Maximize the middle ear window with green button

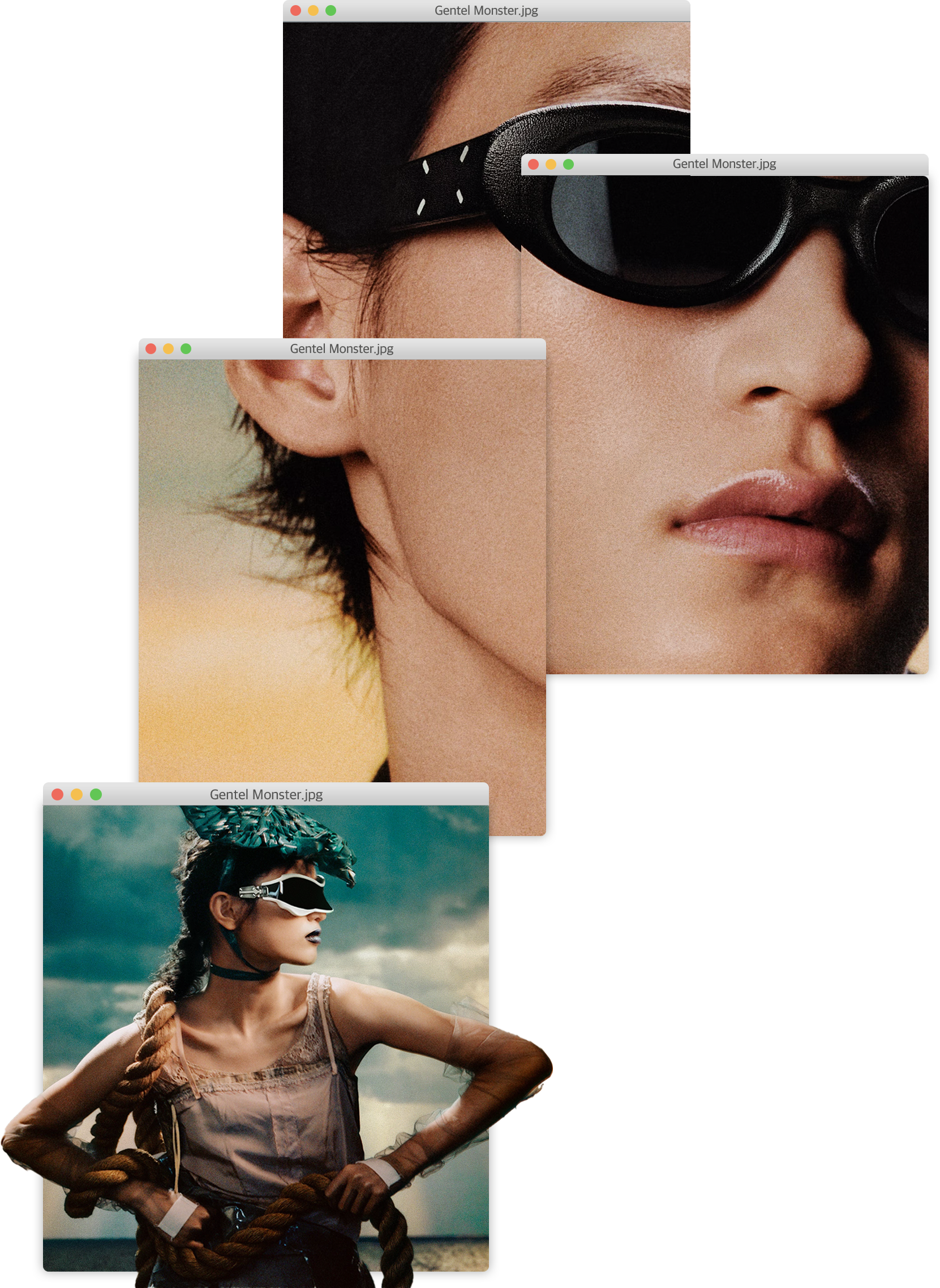pos(186,348)
